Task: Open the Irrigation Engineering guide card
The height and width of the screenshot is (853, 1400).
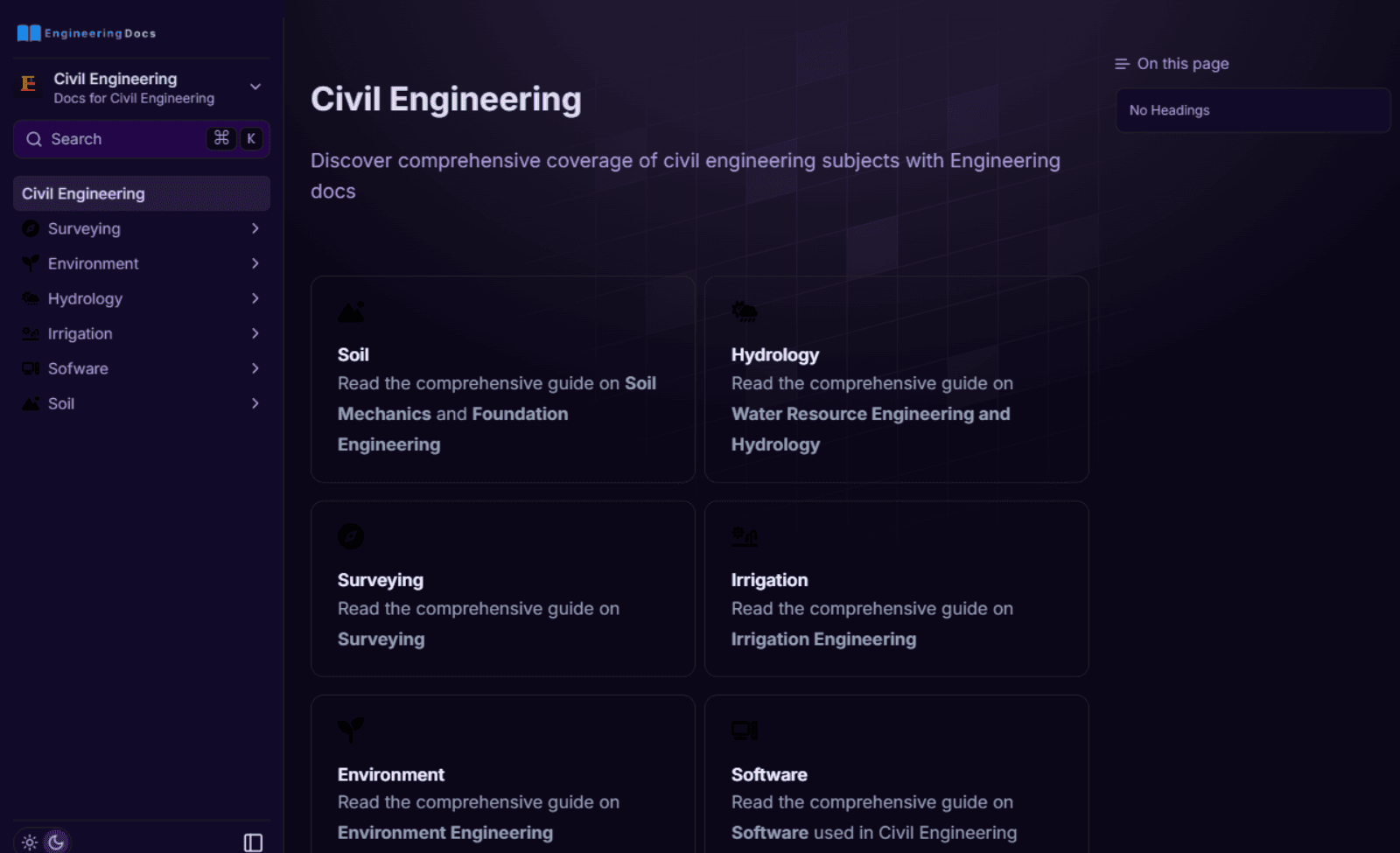Action: click(896, 589)
